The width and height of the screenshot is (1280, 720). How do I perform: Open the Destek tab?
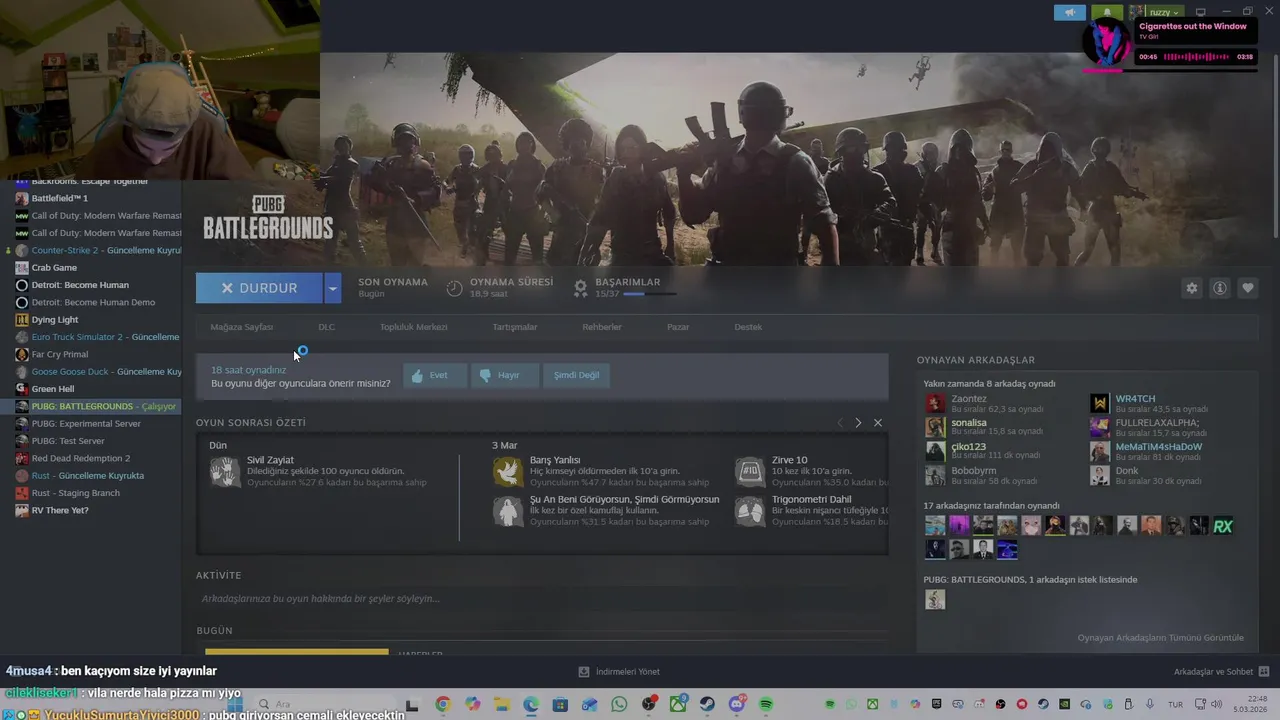pyautogui.click(x=748, y=327)
